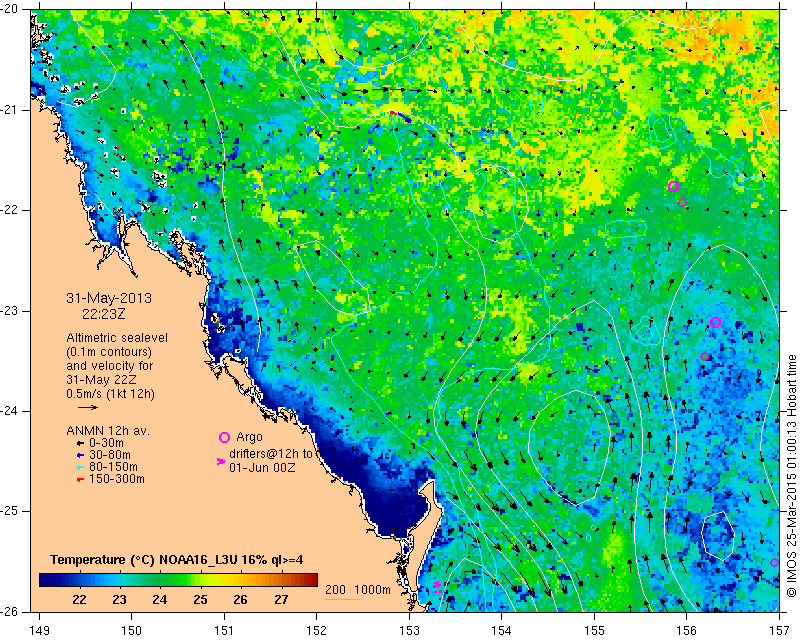Click the time label 22:23Z
Screen dimensions: 800x640
[104, 314]
